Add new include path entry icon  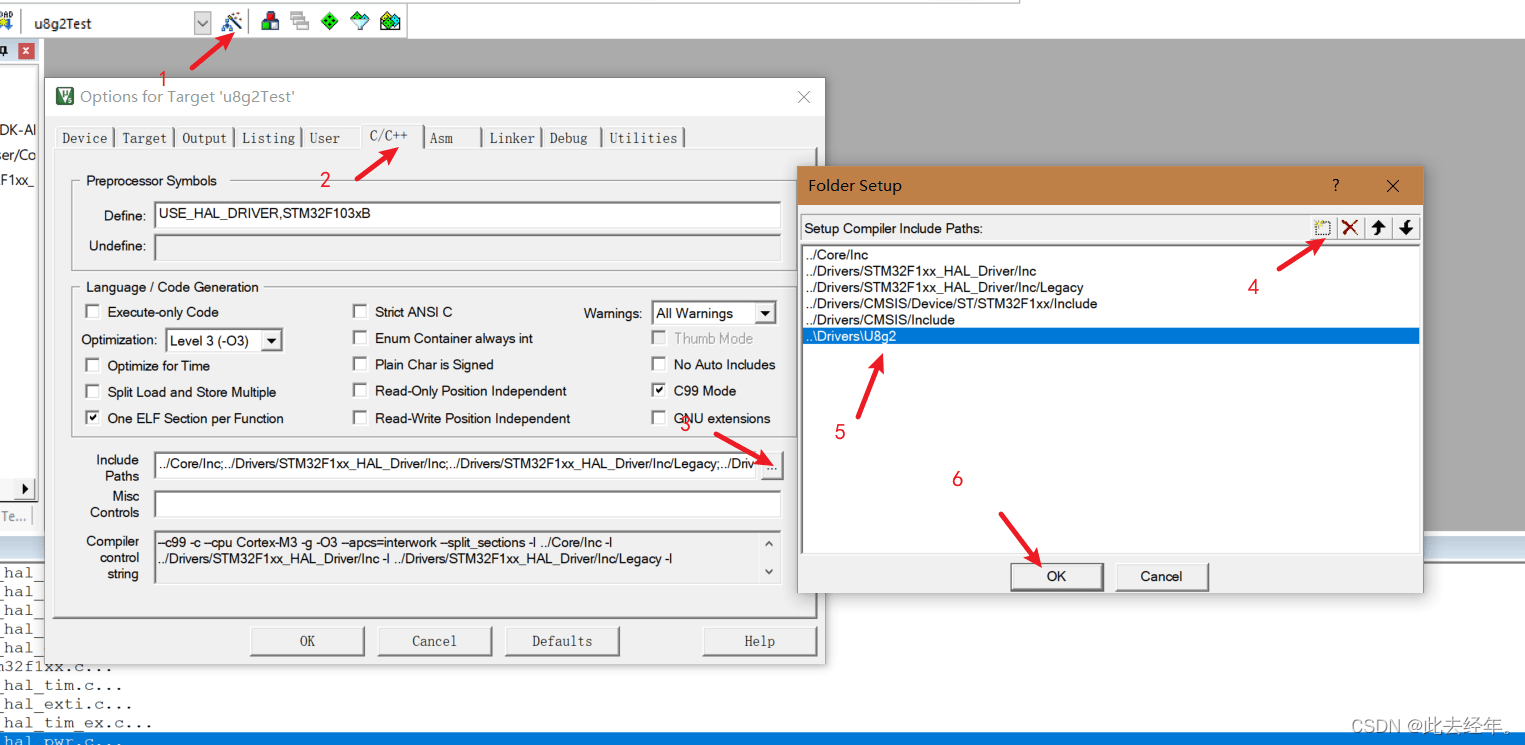[1322, 228]
